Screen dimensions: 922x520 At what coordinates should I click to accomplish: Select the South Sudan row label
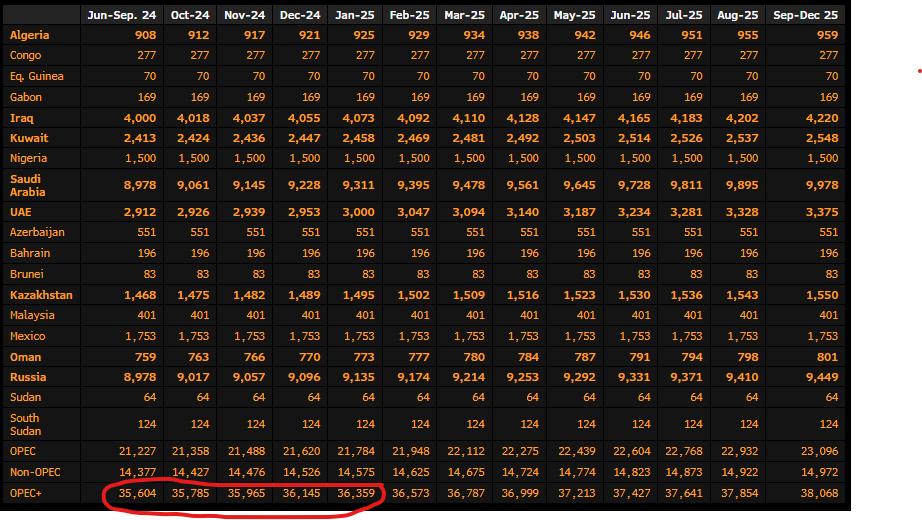[25, 424]
